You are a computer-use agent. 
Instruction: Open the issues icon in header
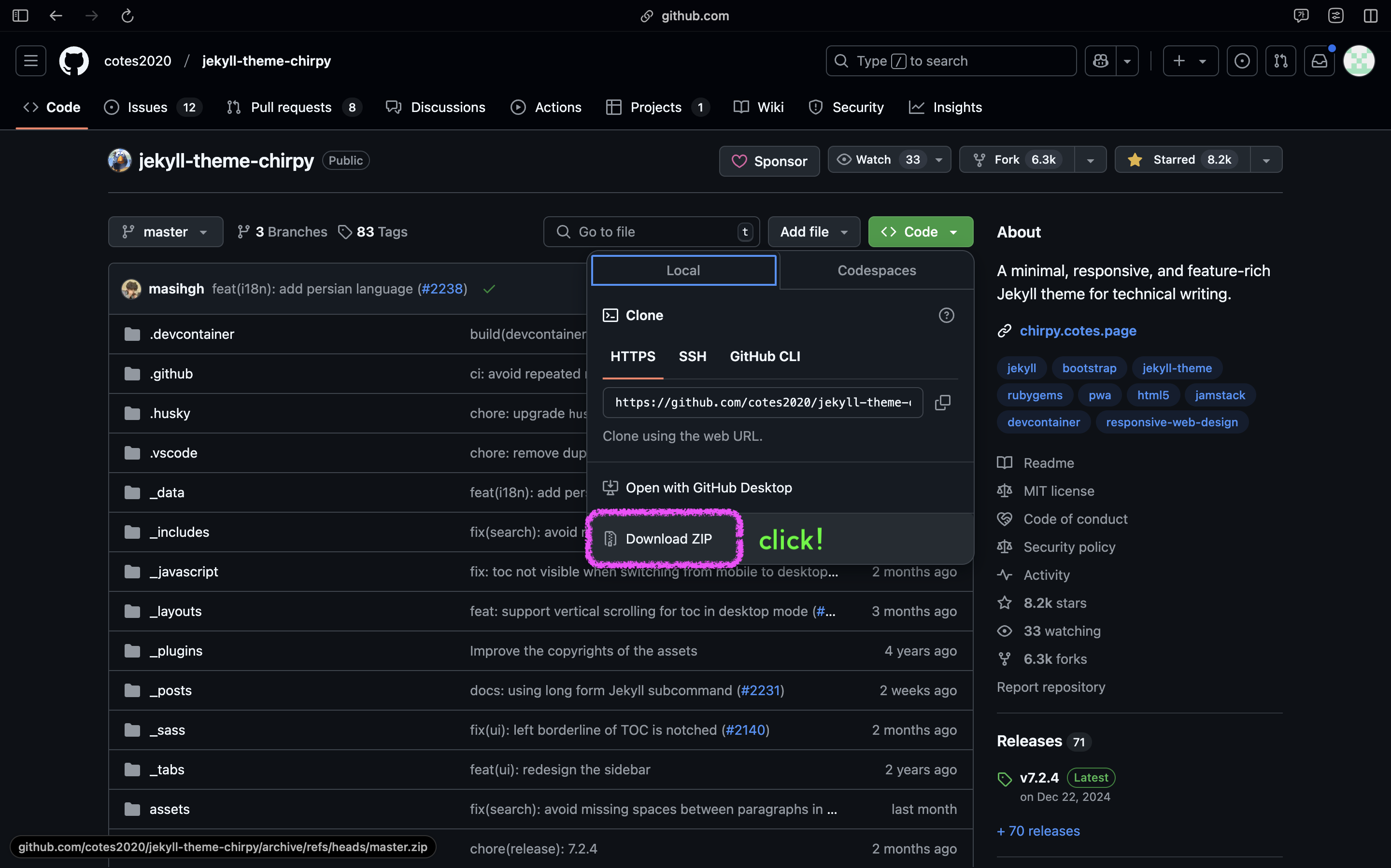(x=1242, y=61)
